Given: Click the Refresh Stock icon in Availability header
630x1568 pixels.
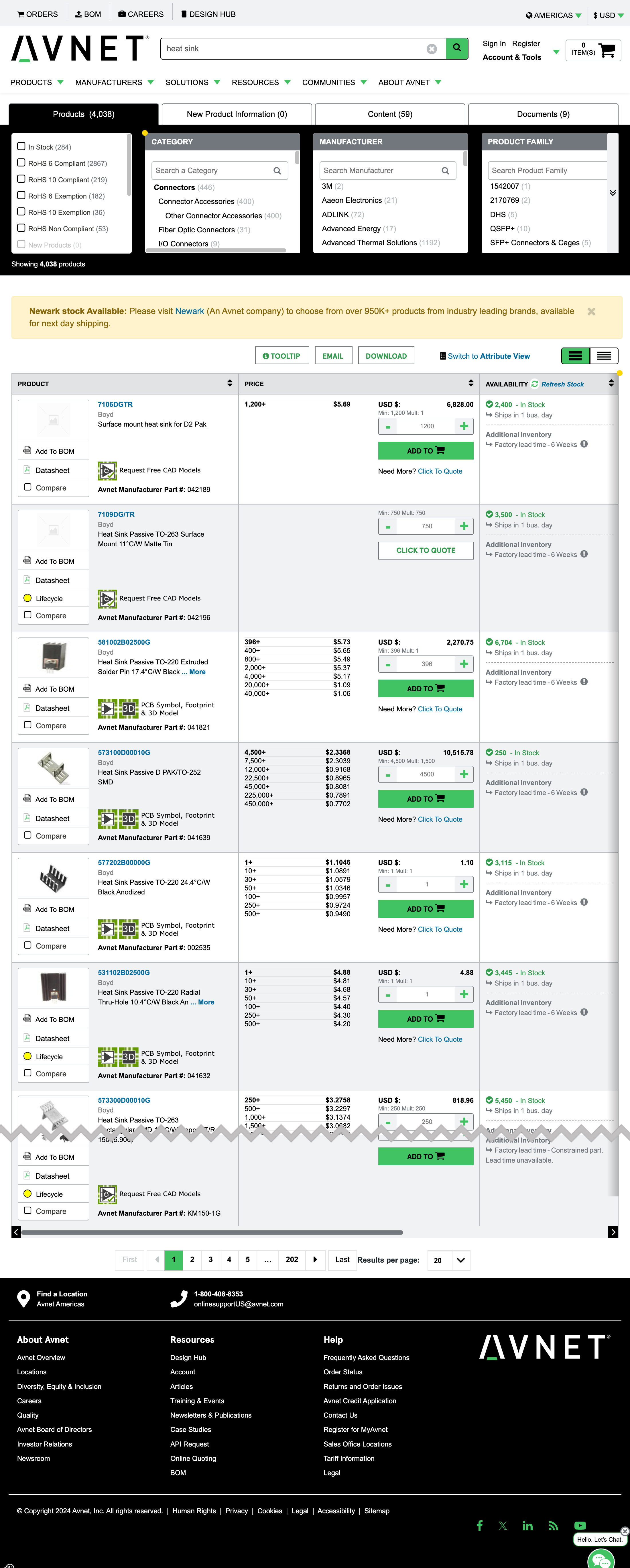Looking at the screenshot, I should (x=534, y=384).
